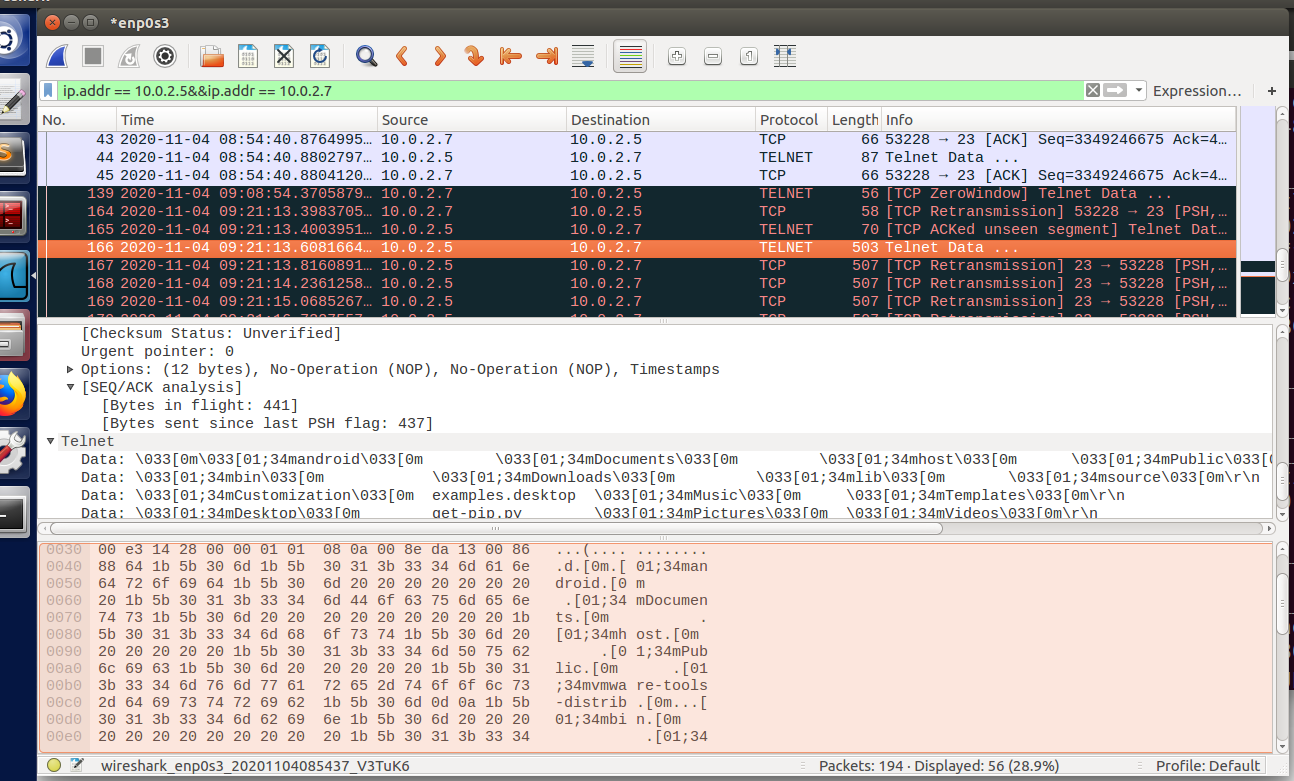Viewport: 1294px width, 781px height.
Task: Jump to the first packet
Action: [511, 56]
